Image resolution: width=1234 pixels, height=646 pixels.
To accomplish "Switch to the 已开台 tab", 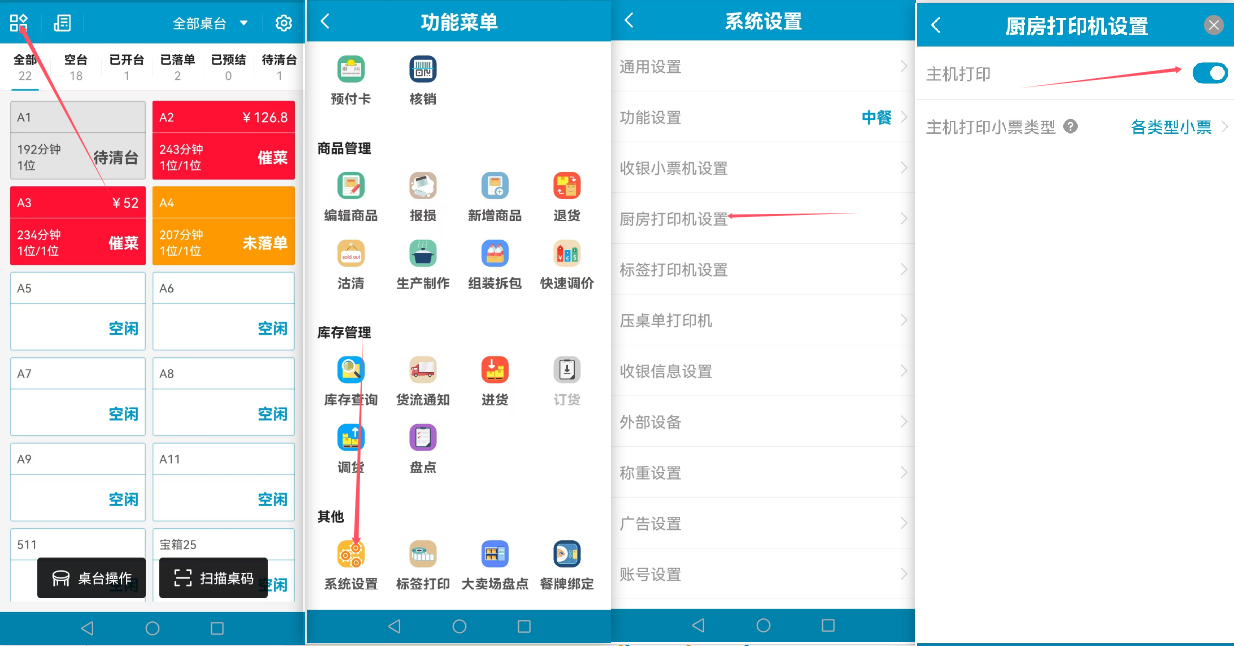I will click(126, 68).
